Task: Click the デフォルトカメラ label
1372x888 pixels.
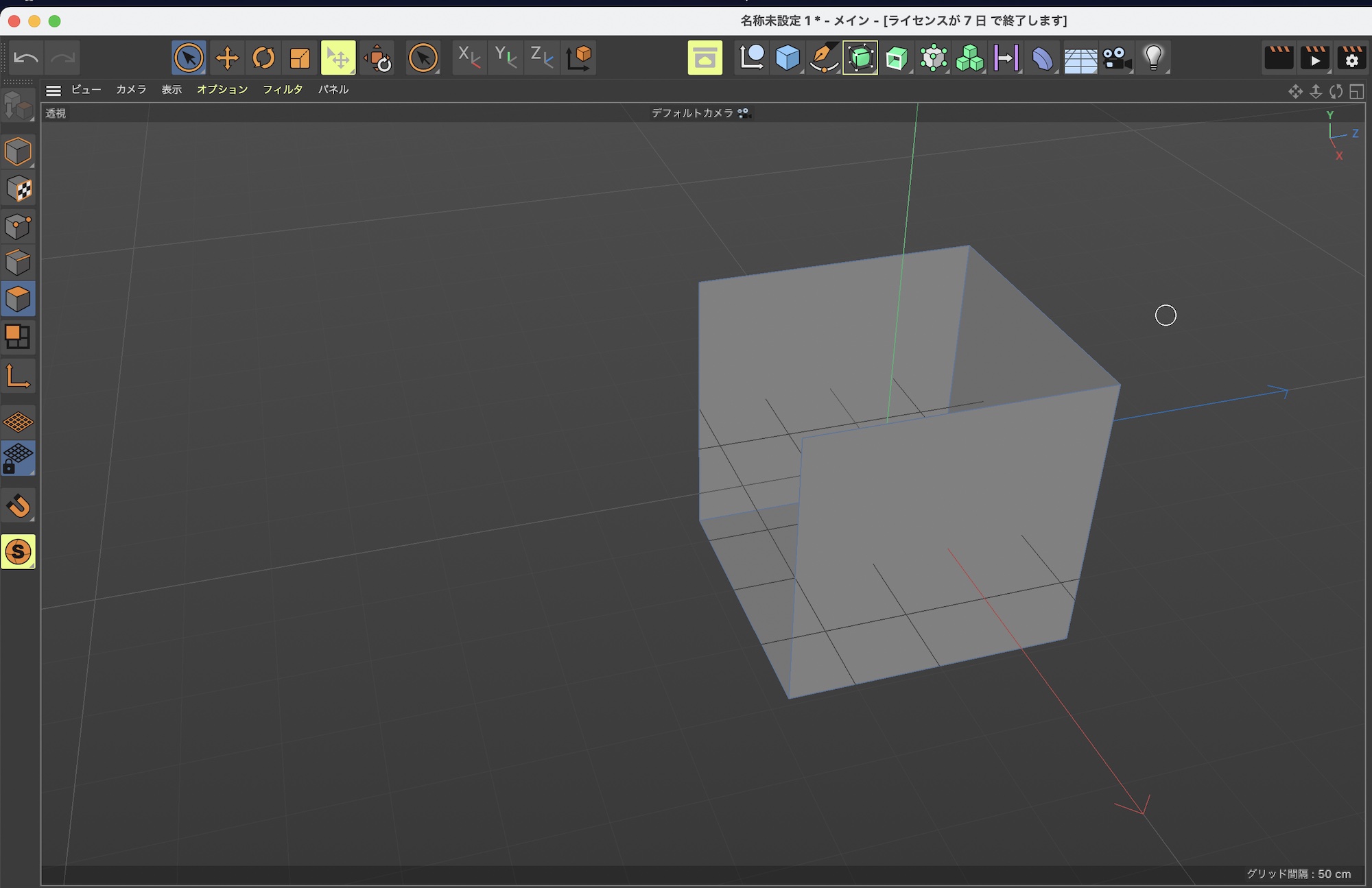Action: pyautogui.click(x=692, y=113)
